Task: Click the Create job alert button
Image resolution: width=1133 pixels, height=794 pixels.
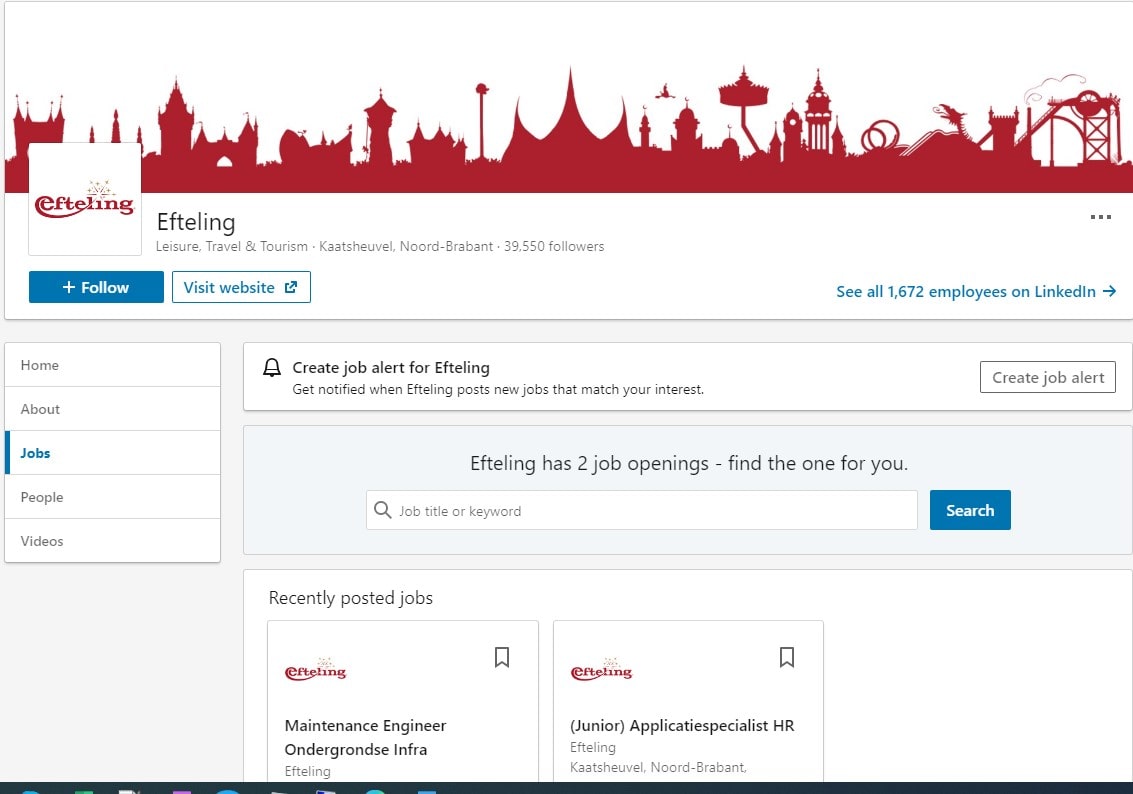Action: tap(1048, 377)
